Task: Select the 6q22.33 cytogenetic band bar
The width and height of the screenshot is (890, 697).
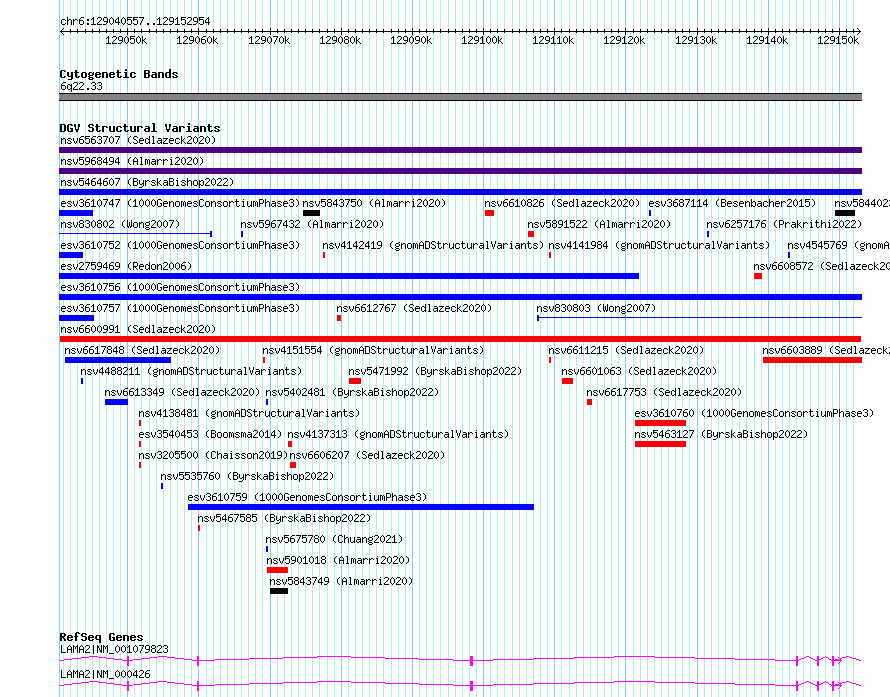Action: click(x=460, y=97)
